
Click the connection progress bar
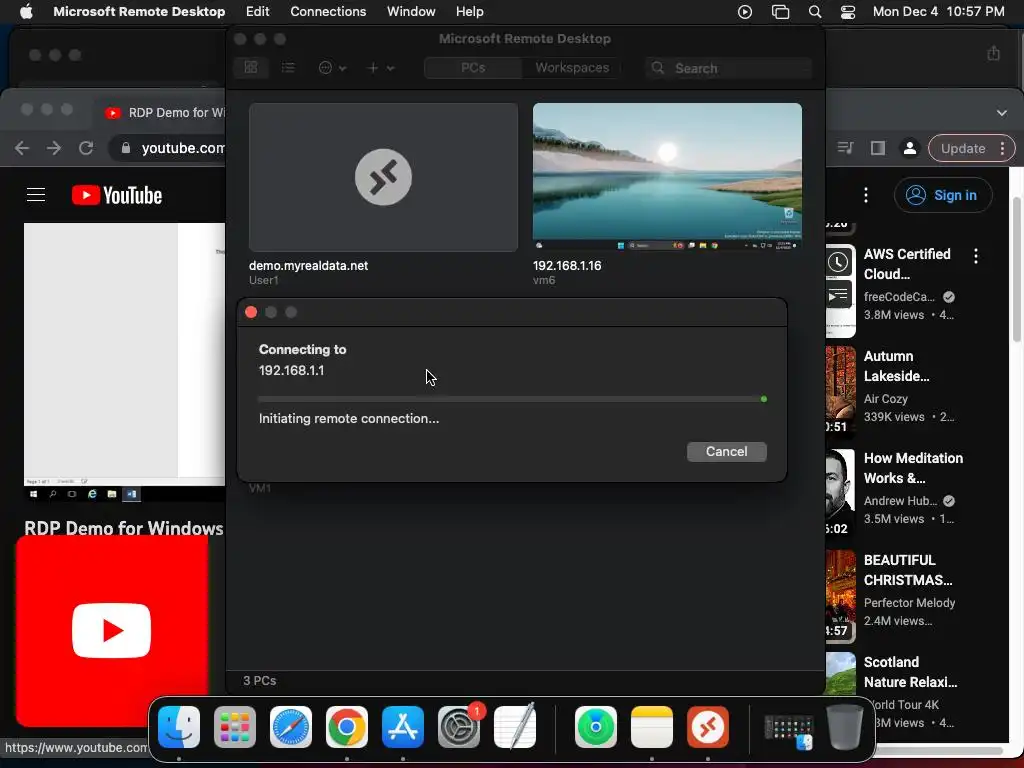[513, 399]
